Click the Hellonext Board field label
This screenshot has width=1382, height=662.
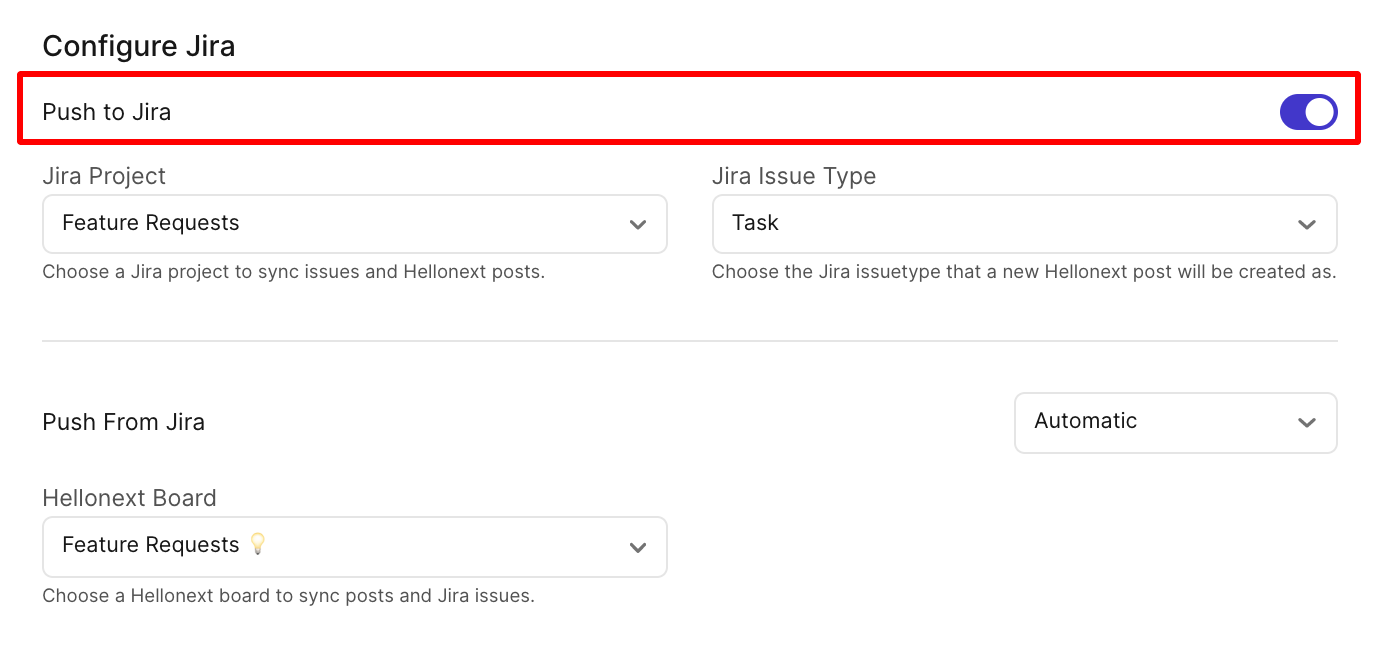point(129,498)
